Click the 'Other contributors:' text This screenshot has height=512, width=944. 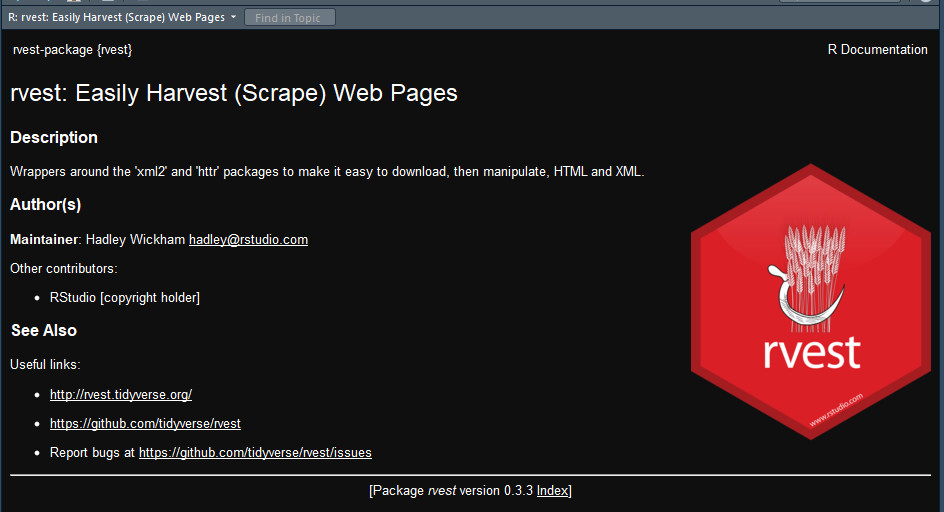(x=64, y=269)
